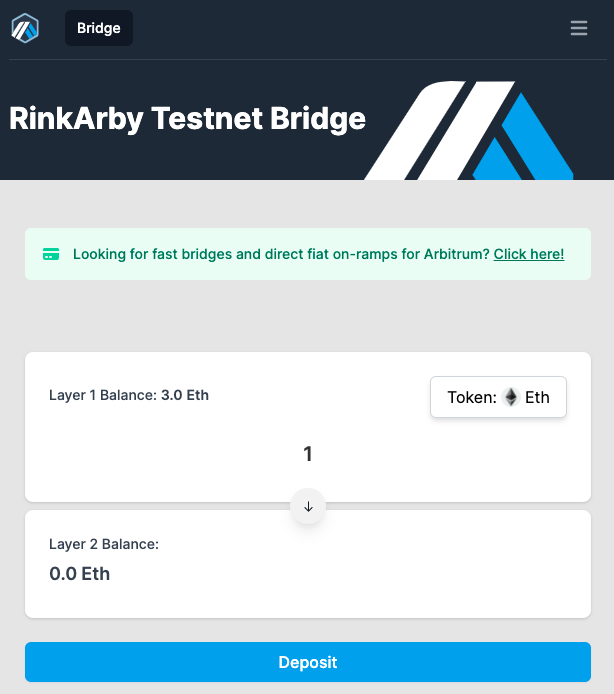Open the hamburger menu
This screenshot has height=694, width=614.
[x=579, y=28]
